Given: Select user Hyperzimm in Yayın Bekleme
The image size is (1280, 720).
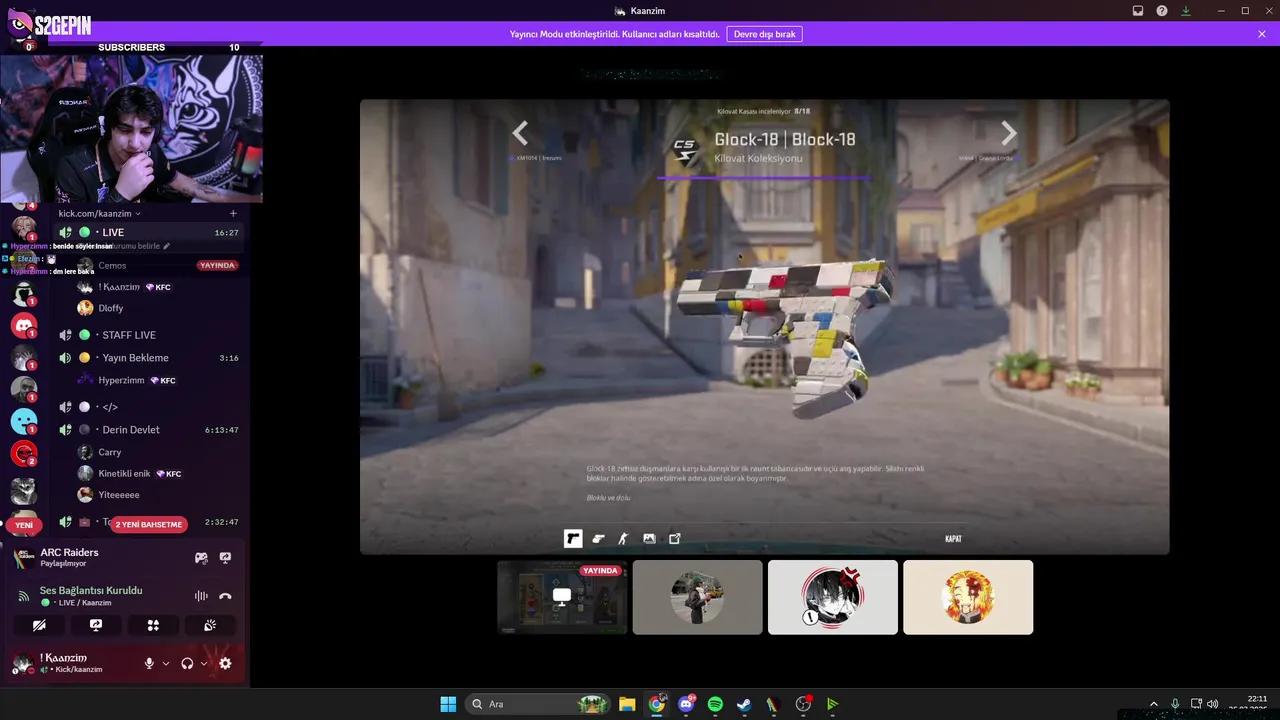Looking at the screenshot, I should (x=158, y=381).
